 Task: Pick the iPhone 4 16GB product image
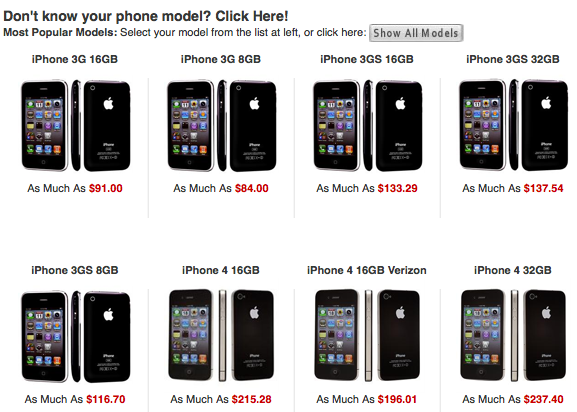pyautogui.click(x=222, y=335)
